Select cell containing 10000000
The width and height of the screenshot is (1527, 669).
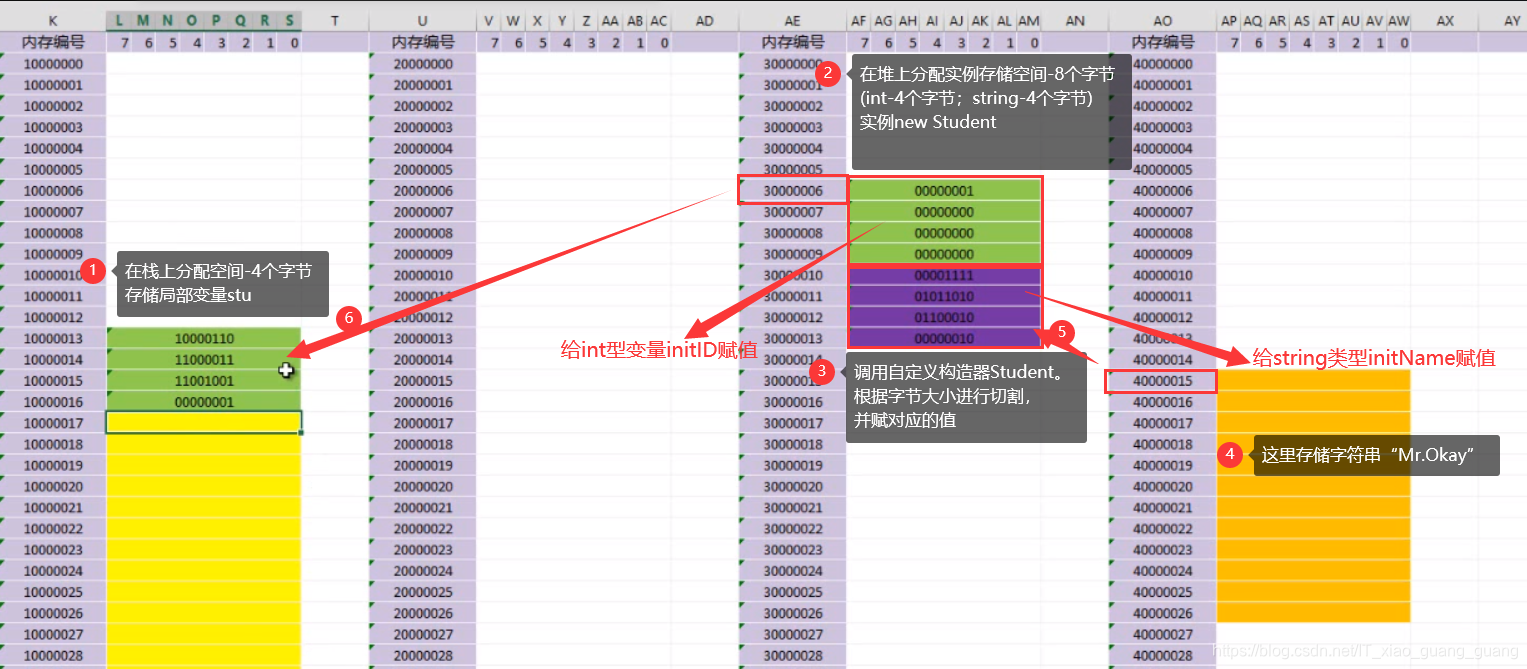tap(53, 64)
